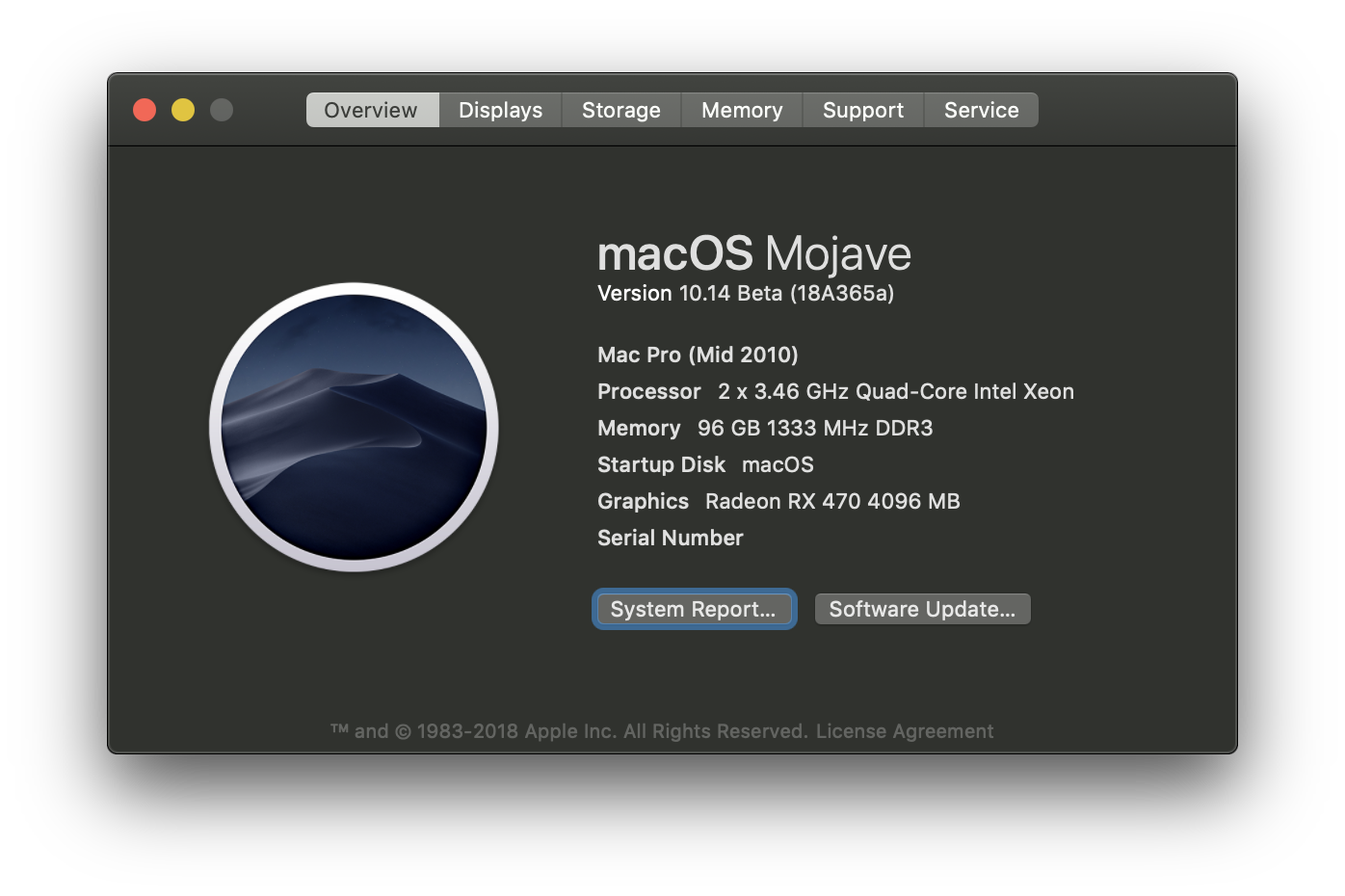Click the Mac Pro (Mid 2010) text
Viewport: 1345px width, 896px height.
pyautogui.click(x=698, y=355)
